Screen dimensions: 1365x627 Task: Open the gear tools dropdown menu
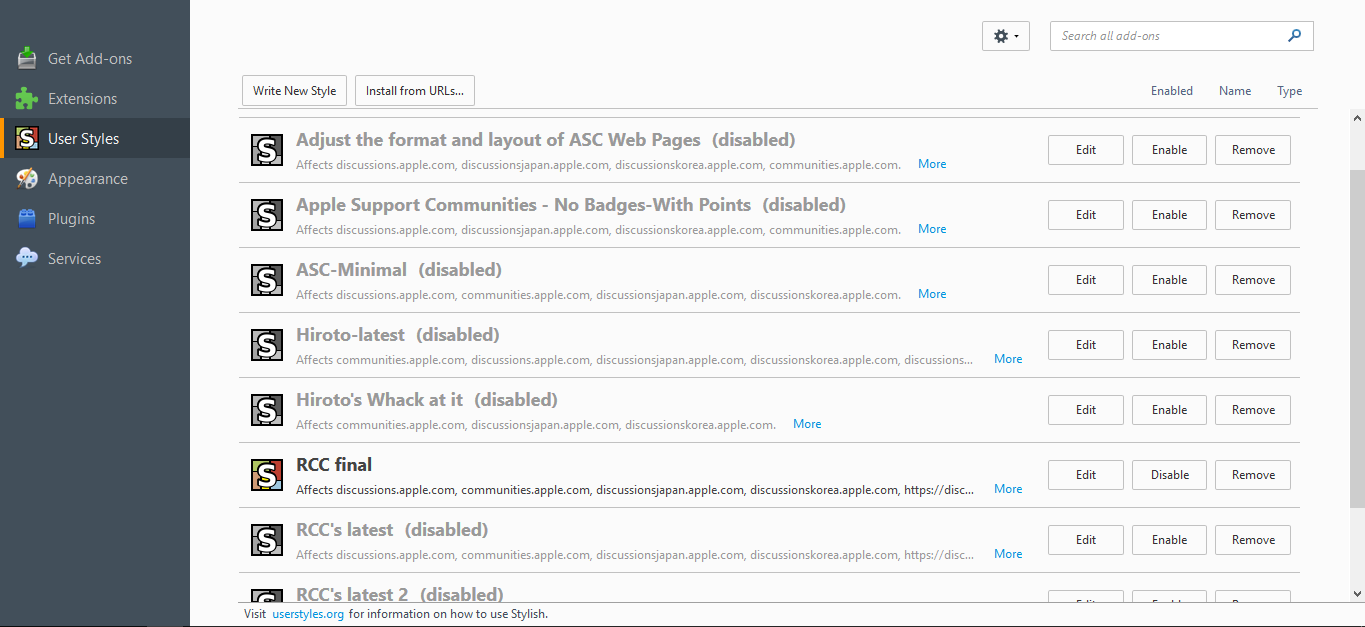coord(1006,36)
